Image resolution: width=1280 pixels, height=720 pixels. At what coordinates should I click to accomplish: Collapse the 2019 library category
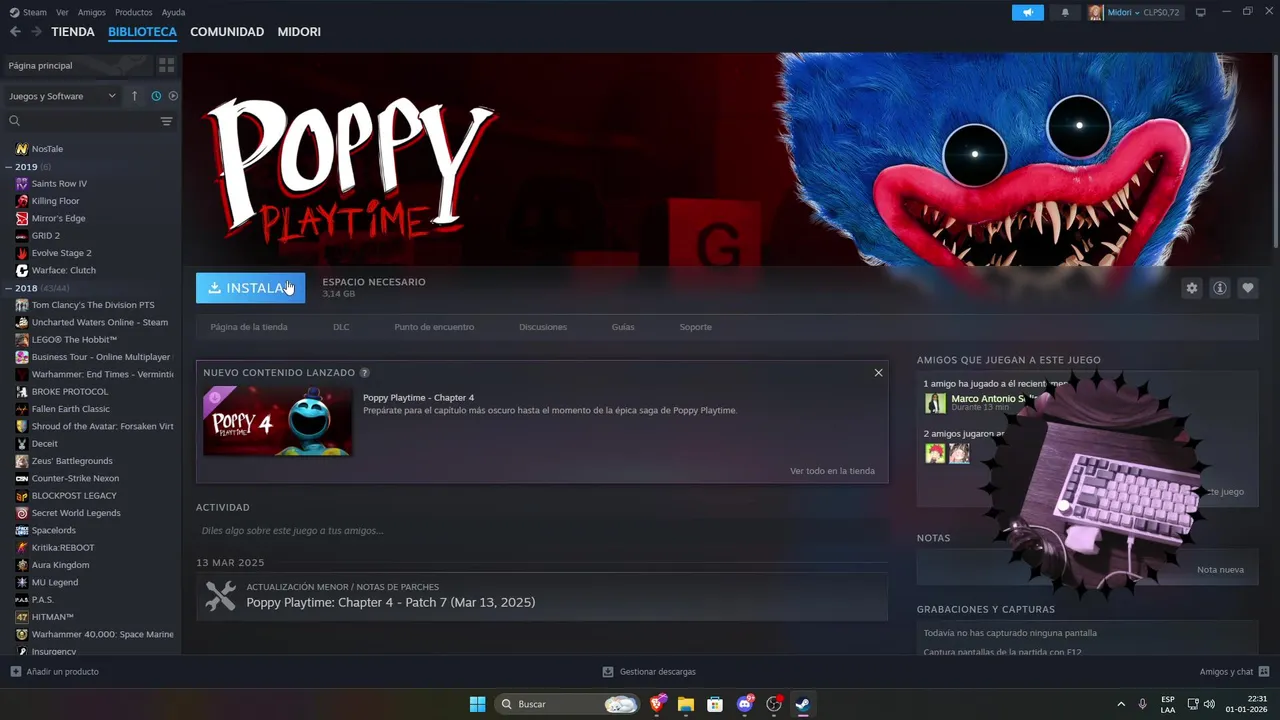(x=9, y=167)
